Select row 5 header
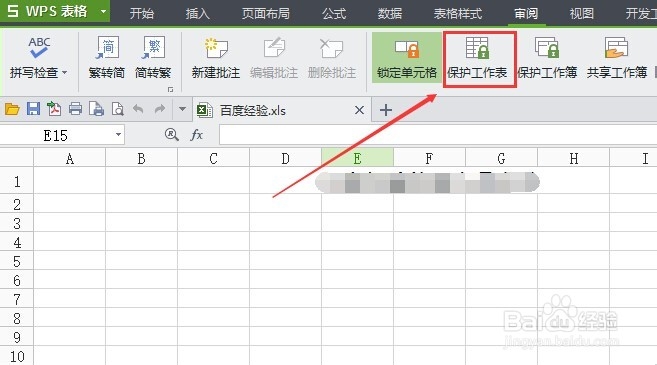The height and width of the screenshot is (365, 657). click(17, 261)
